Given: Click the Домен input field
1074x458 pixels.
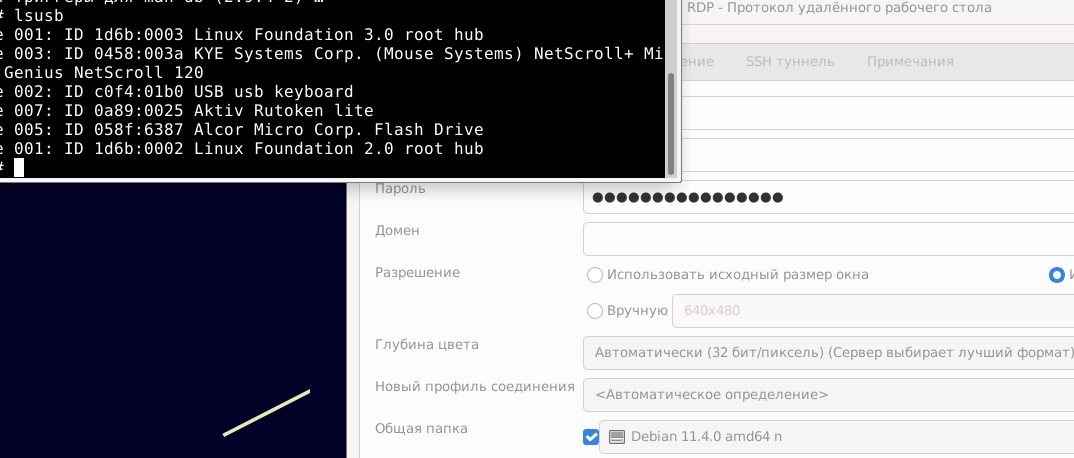Looking at the screenshot, I should point(828,239).
